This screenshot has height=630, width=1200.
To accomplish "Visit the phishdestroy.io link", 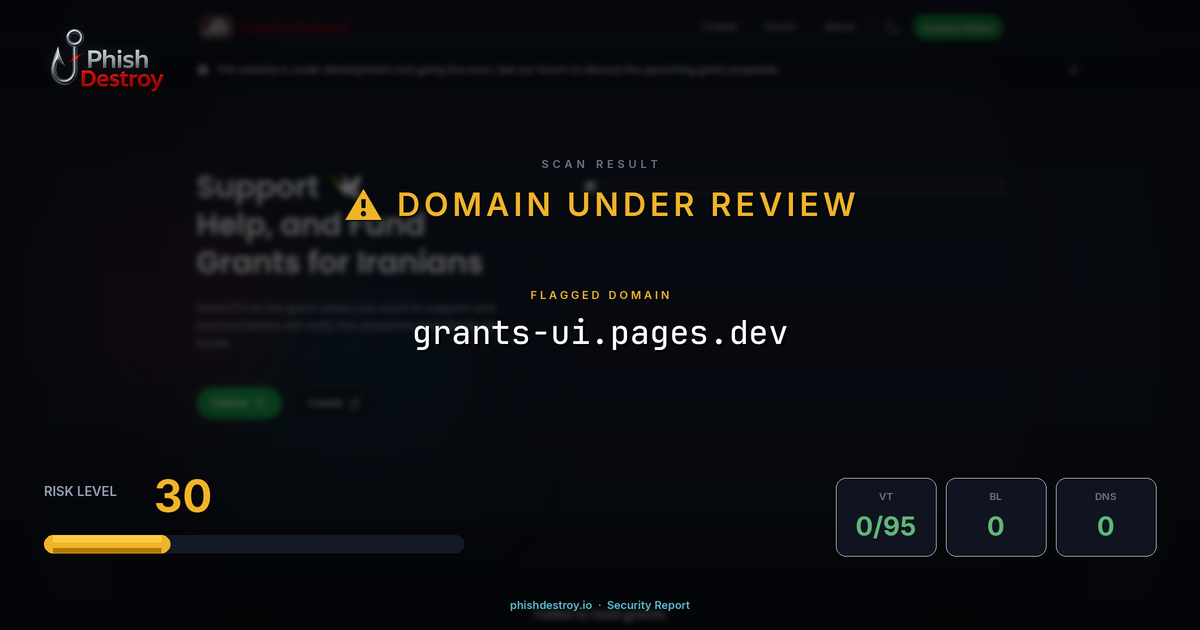I will click(550, 605).
